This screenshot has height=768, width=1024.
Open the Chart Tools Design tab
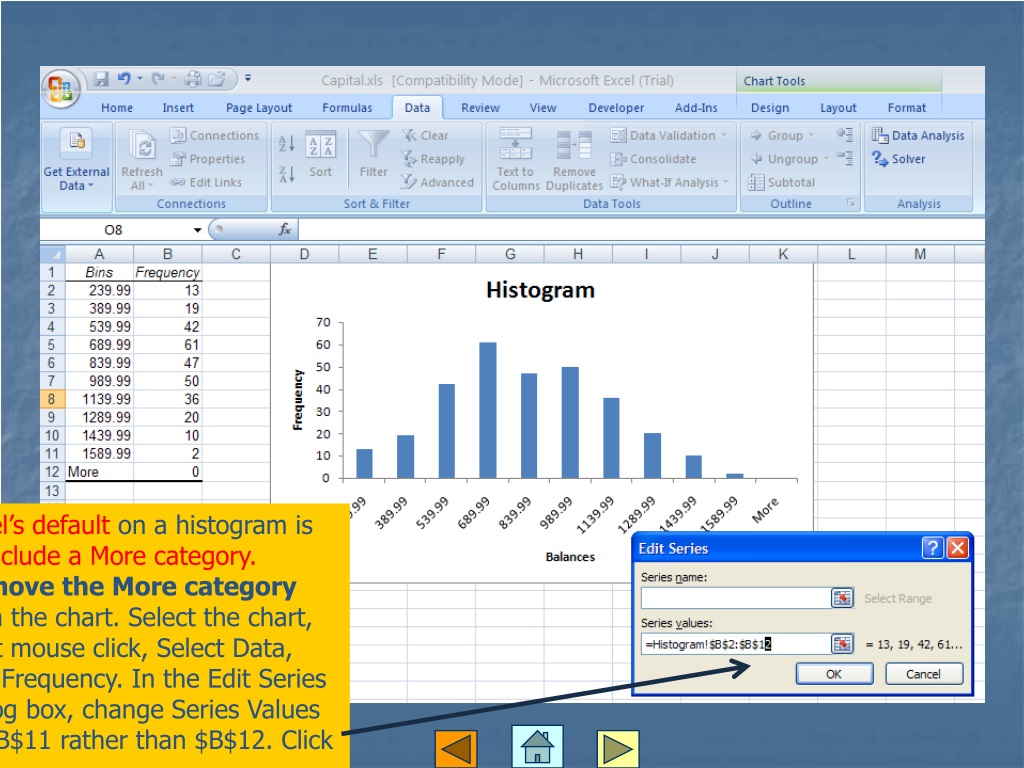point(770,108)
